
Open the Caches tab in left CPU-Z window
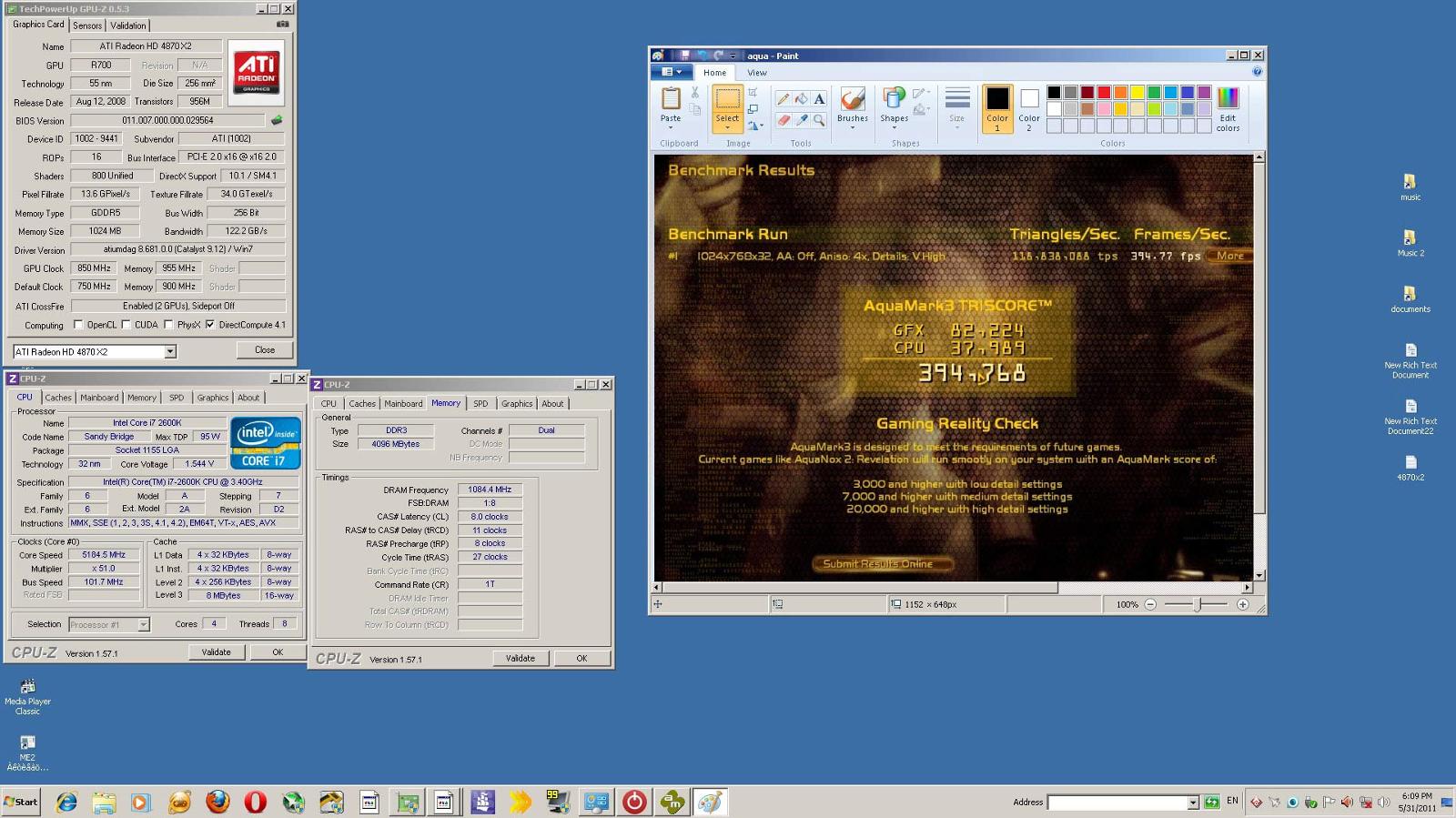[58, 398]
